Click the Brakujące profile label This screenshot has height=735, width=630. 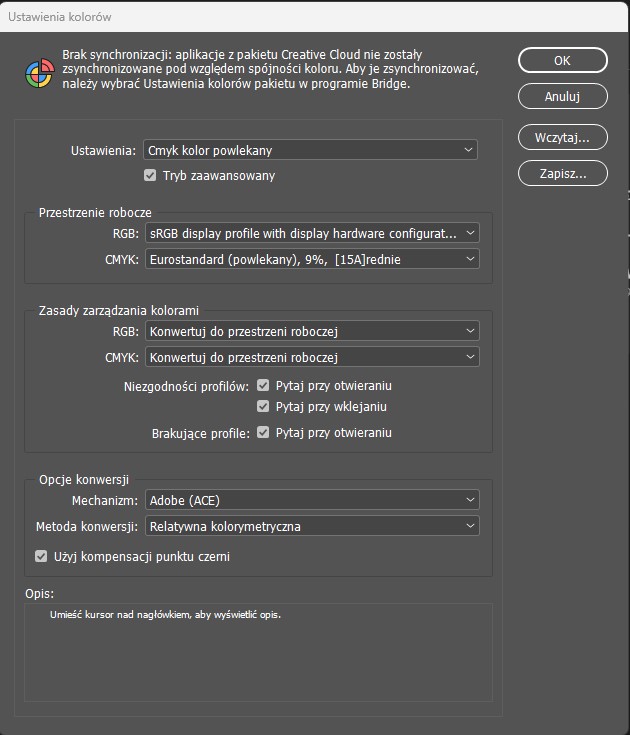pos(201,434)
